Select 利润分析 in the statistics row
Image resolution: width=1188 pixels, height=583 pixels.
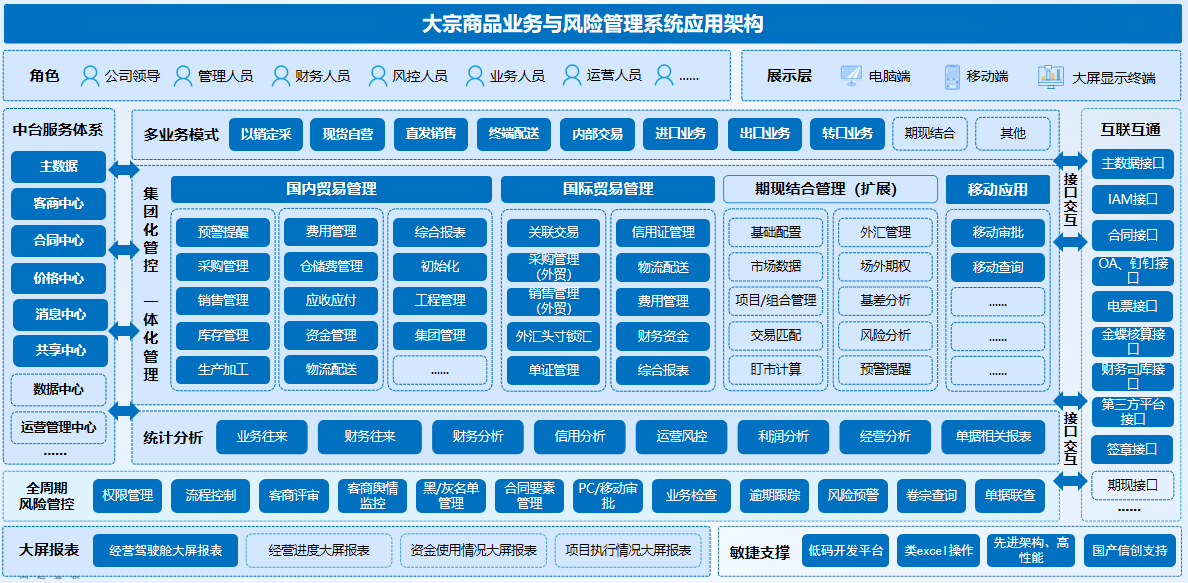pos(784,437)
